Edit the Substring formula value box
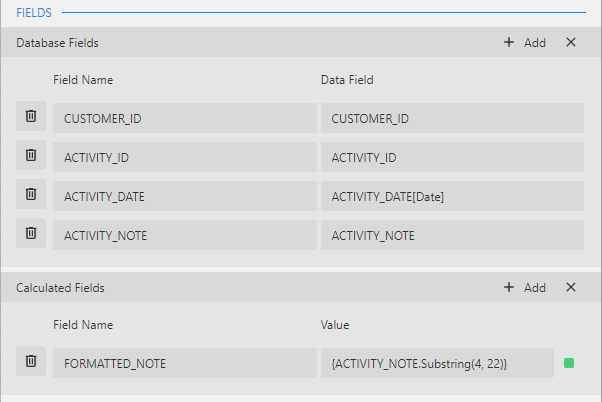The width and height of the screenshot is (602, 402). pyautogui.click(x=437, y=363)
